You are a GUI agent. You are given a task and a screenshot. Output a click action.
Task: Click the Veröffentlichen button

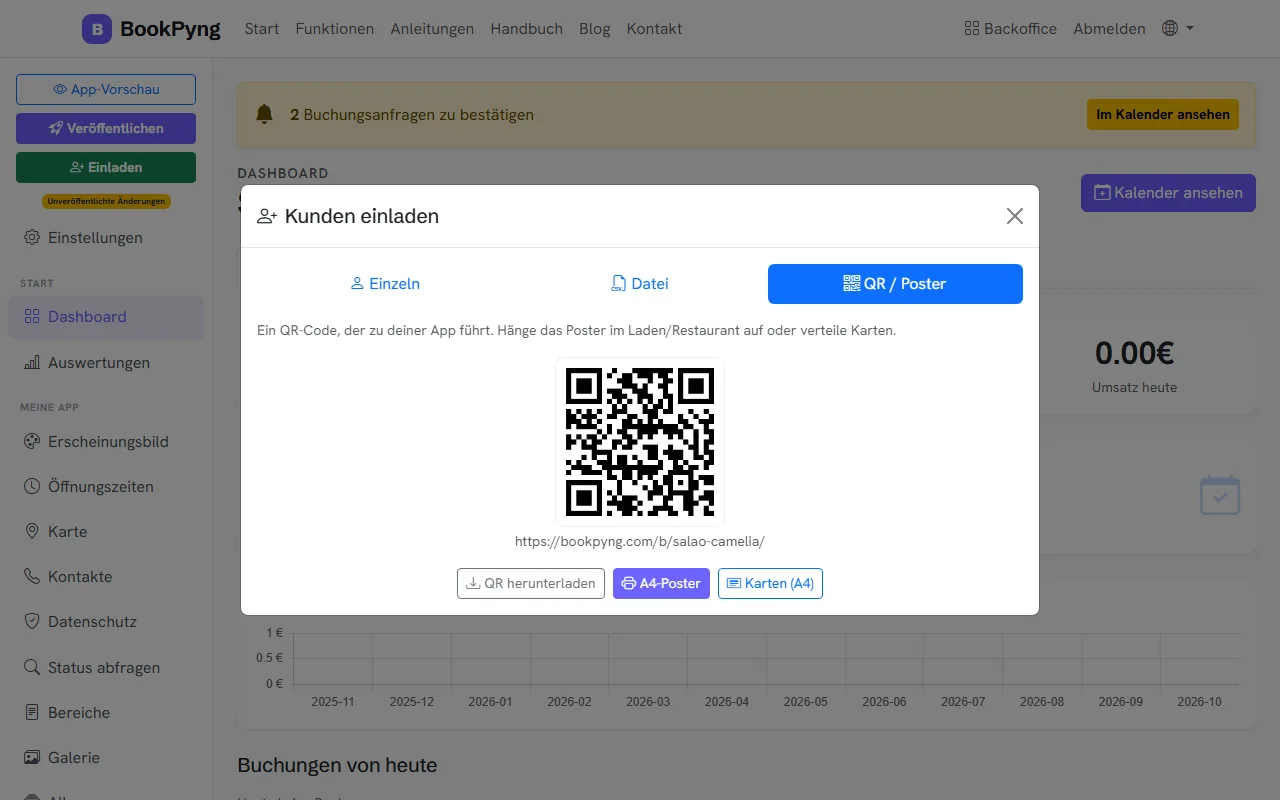coord(106,128)
